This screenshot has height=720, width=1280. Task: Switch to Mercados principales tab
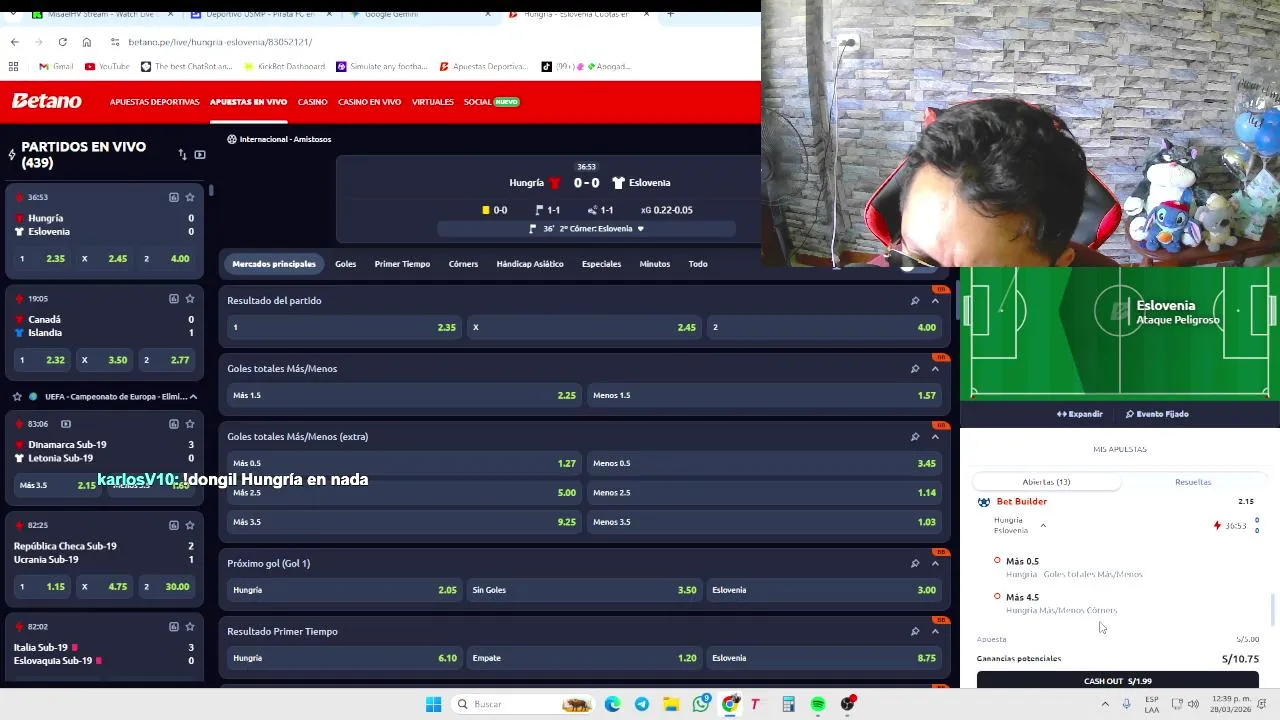point(274,264)
